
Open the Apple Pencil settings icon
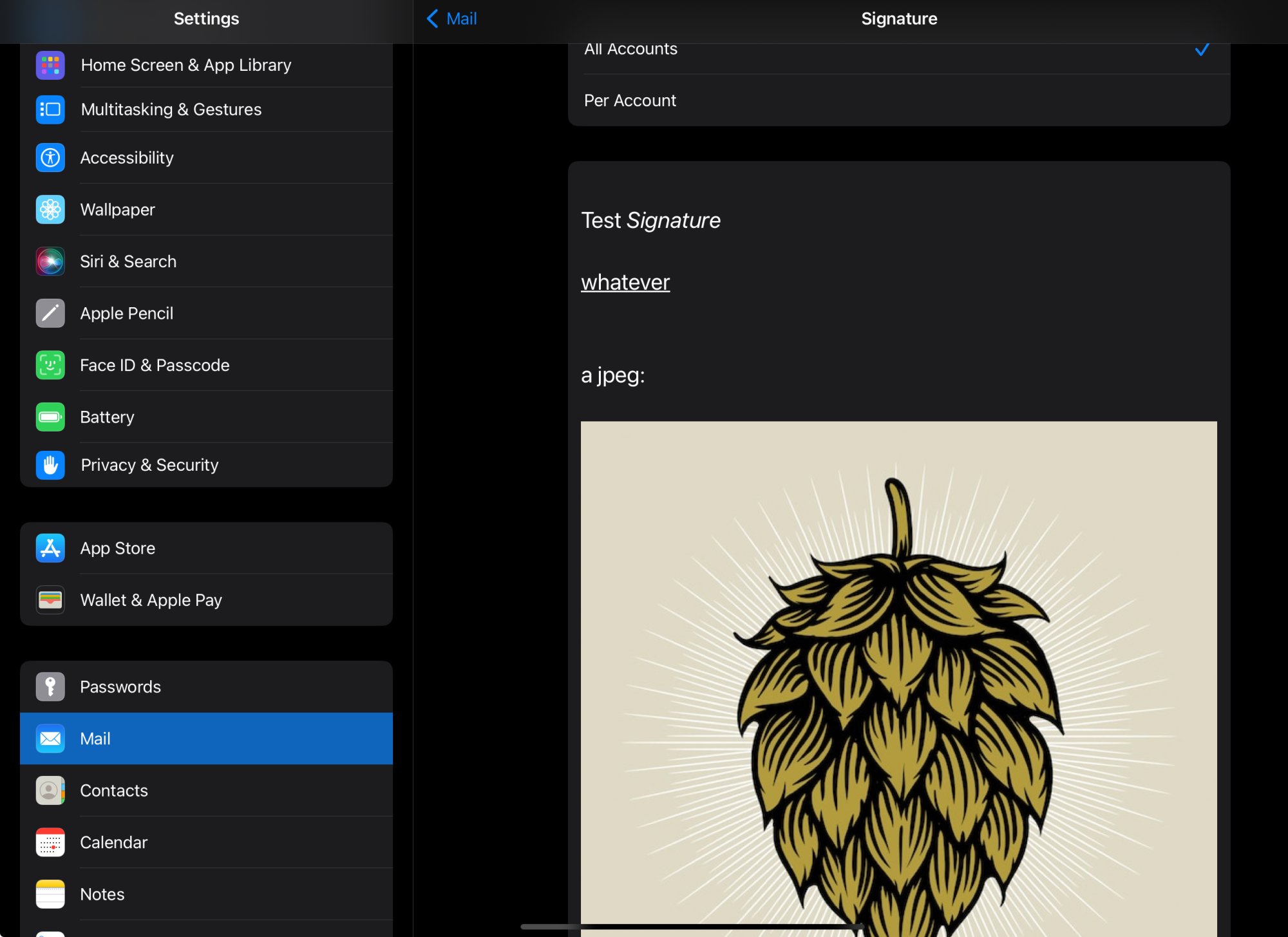tap(50, 314)
